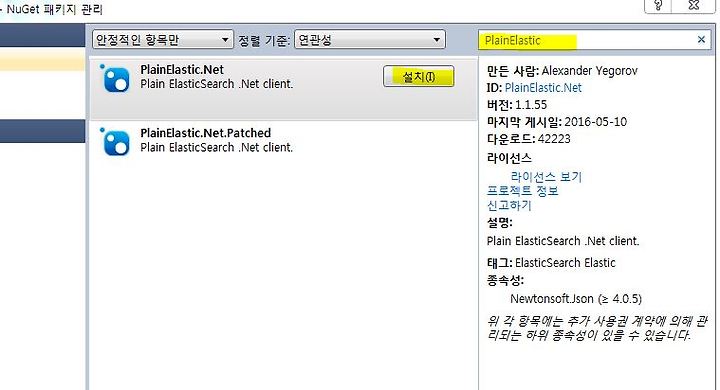Image resolution: width=720 pixels, height=390 pixels.
Task: Click the last published date '2016-05-10'
Action: click(596, 122)
